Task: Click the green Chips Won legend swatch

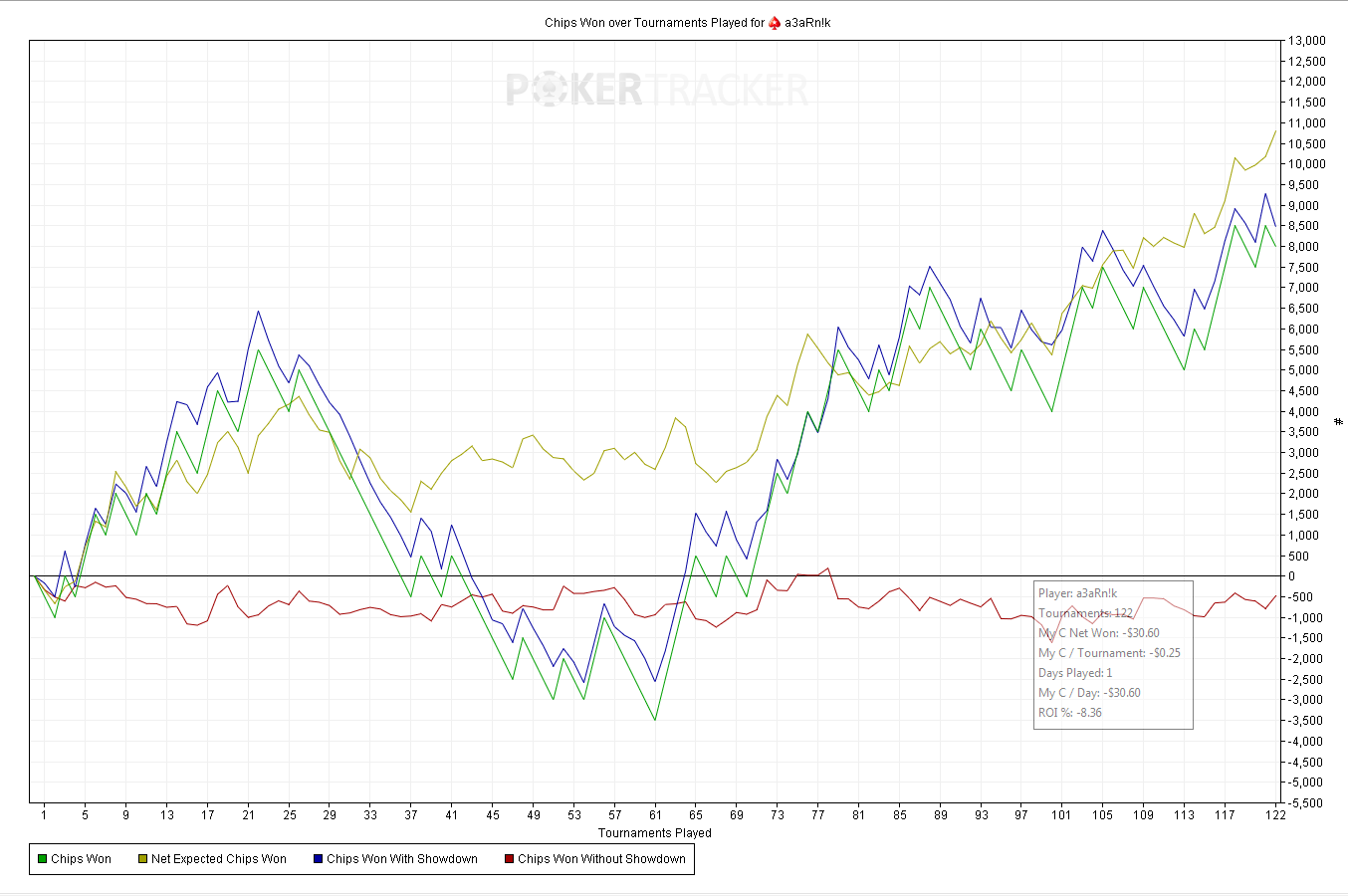Action: tap(42, 859)
